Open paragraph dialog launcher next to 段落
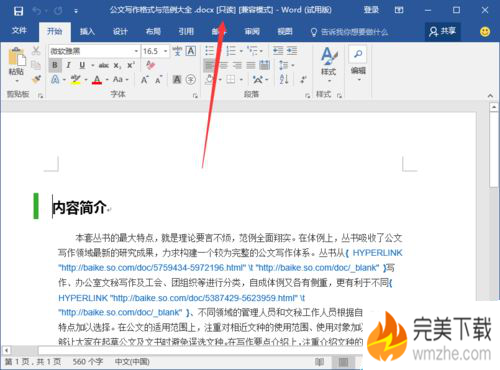 307,96
